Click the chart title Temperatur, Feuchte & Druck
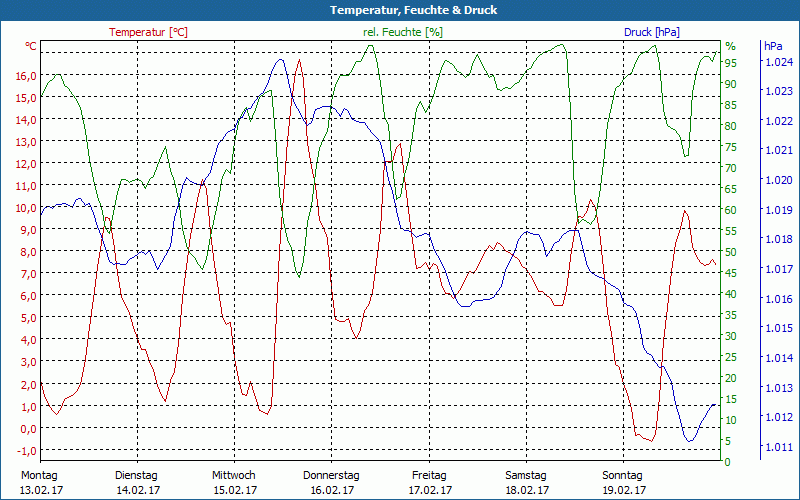The width and height of the screenshot is (800, 500). click(x=399, y=10)
